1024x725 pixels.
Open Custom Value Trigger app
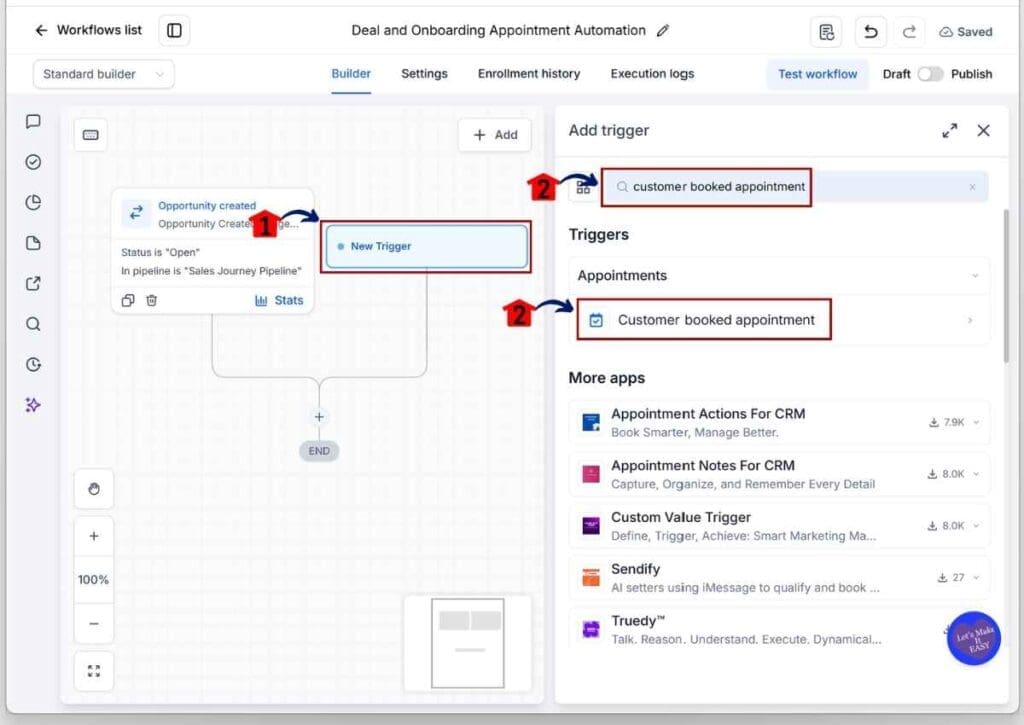pos(779,526)
